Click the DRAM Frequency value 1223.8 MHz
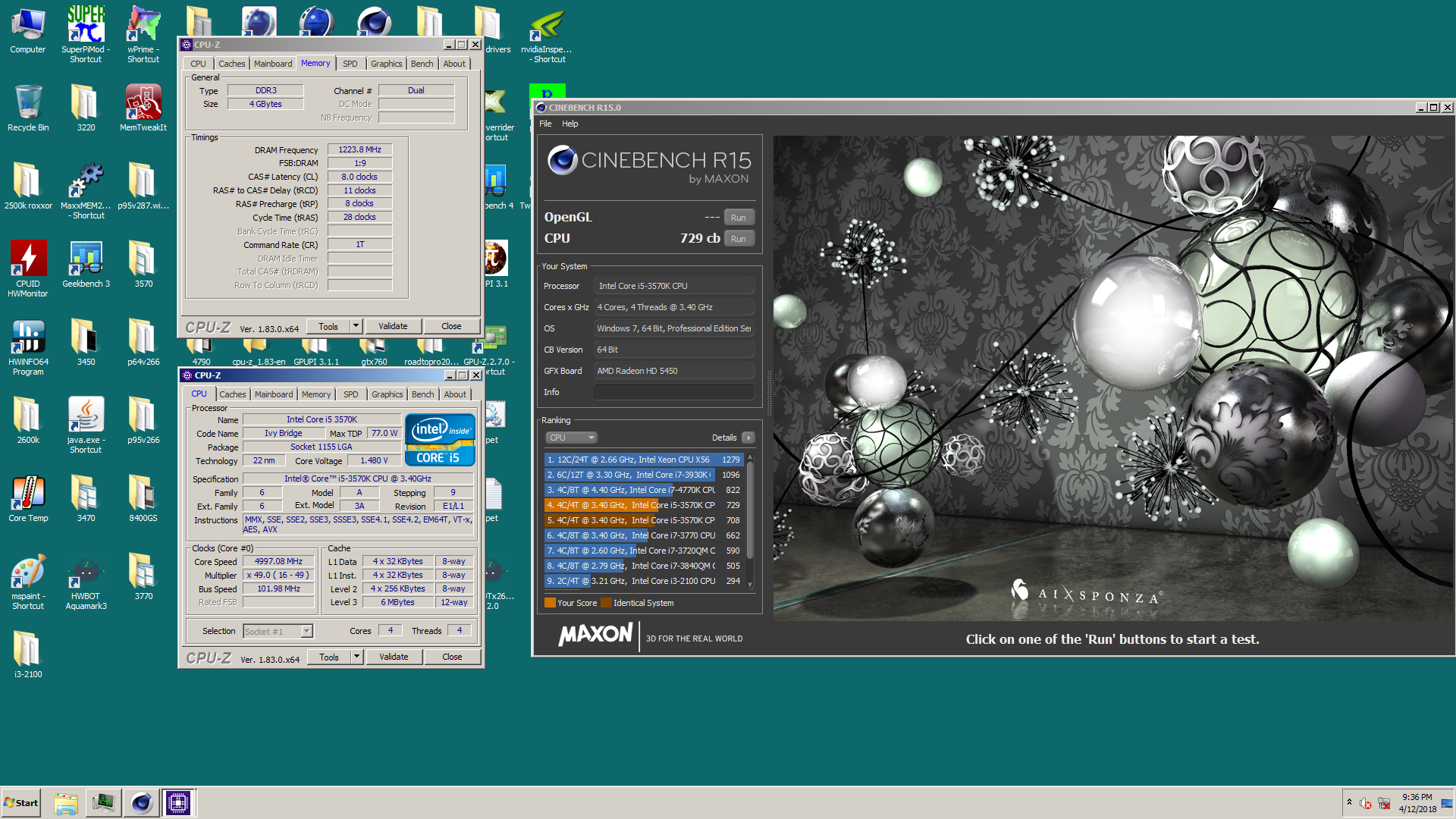The height and width of the screenshot is (819, 1456). point(359,149)
